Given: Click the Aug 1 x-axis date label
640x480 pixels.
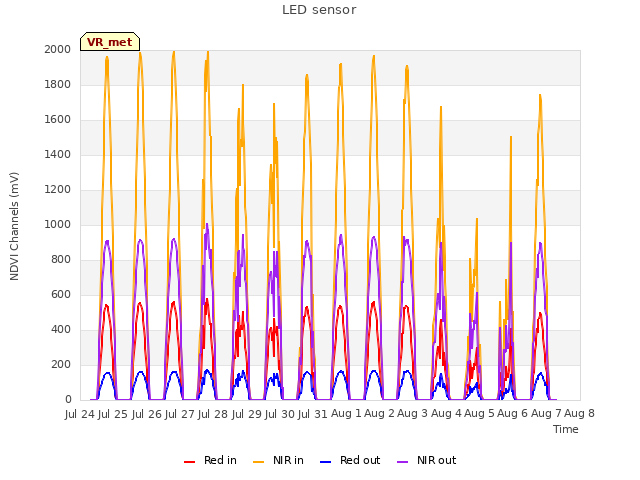Looking at the screenshot, I should click(346, 414).
